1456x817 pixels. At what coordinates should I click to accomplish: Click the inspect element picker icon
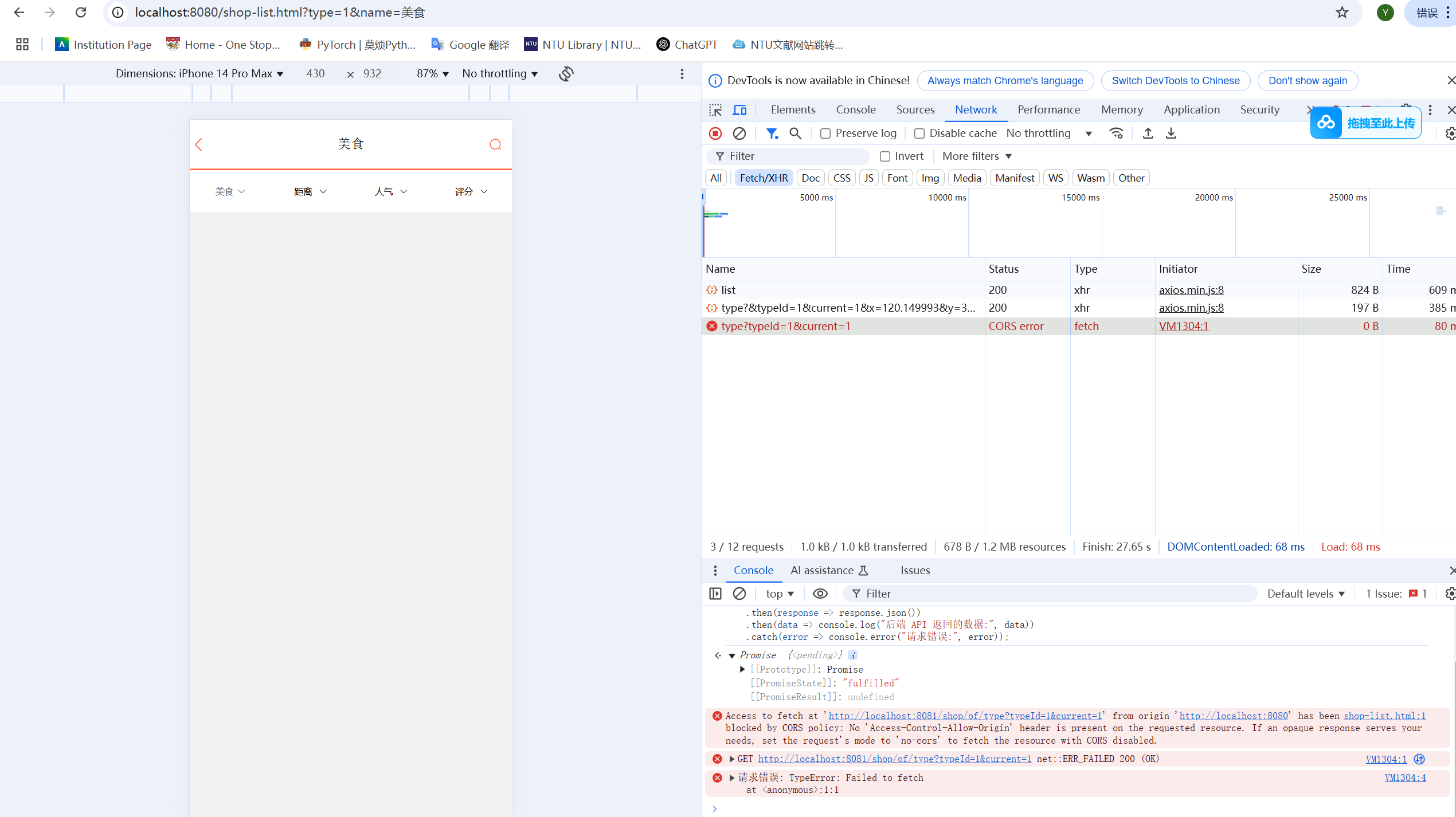point(715,109)
